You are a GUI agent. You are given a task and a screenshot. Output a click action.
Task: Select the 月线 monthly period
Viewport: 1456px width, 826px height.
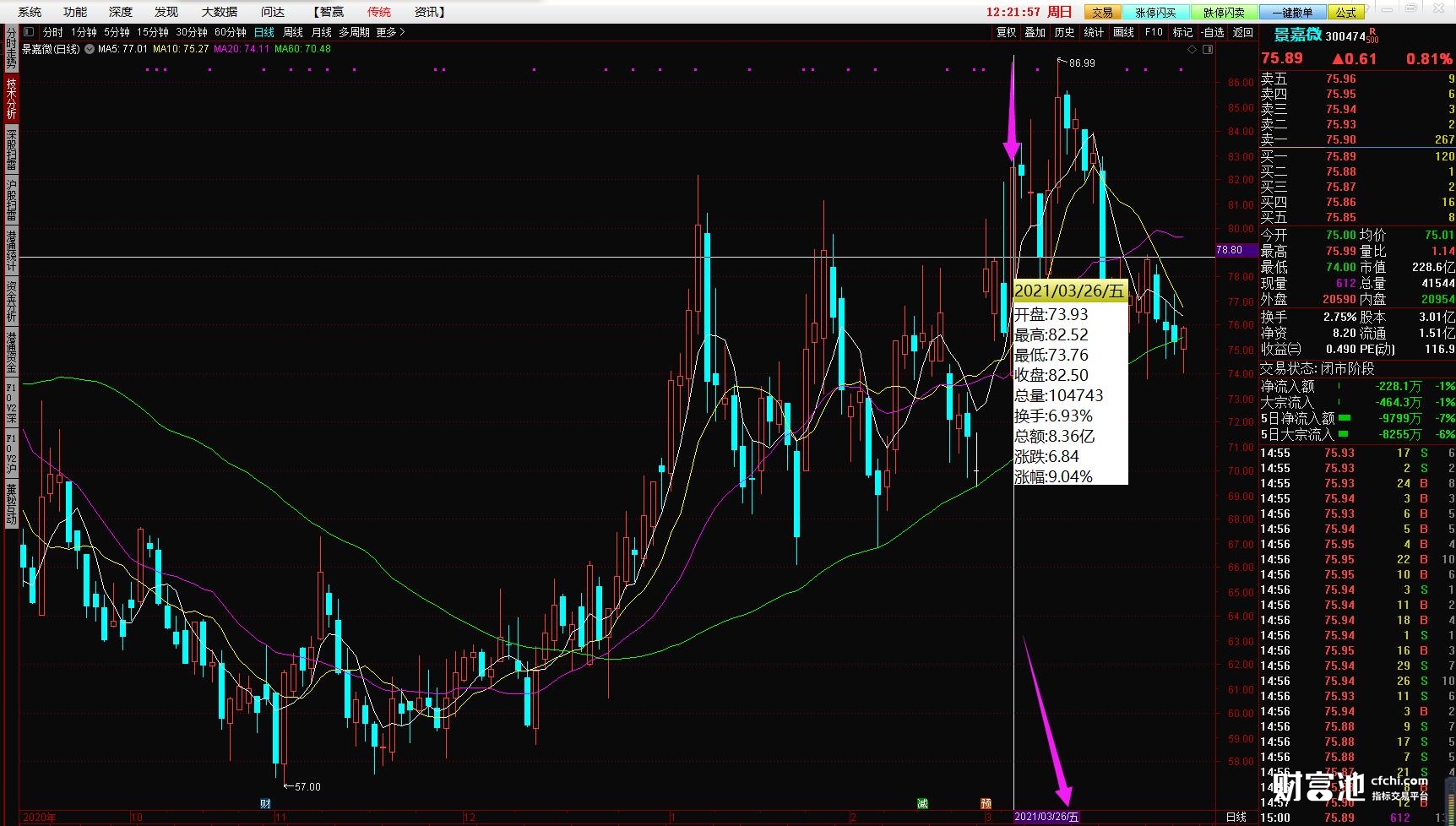click(321, 32)
